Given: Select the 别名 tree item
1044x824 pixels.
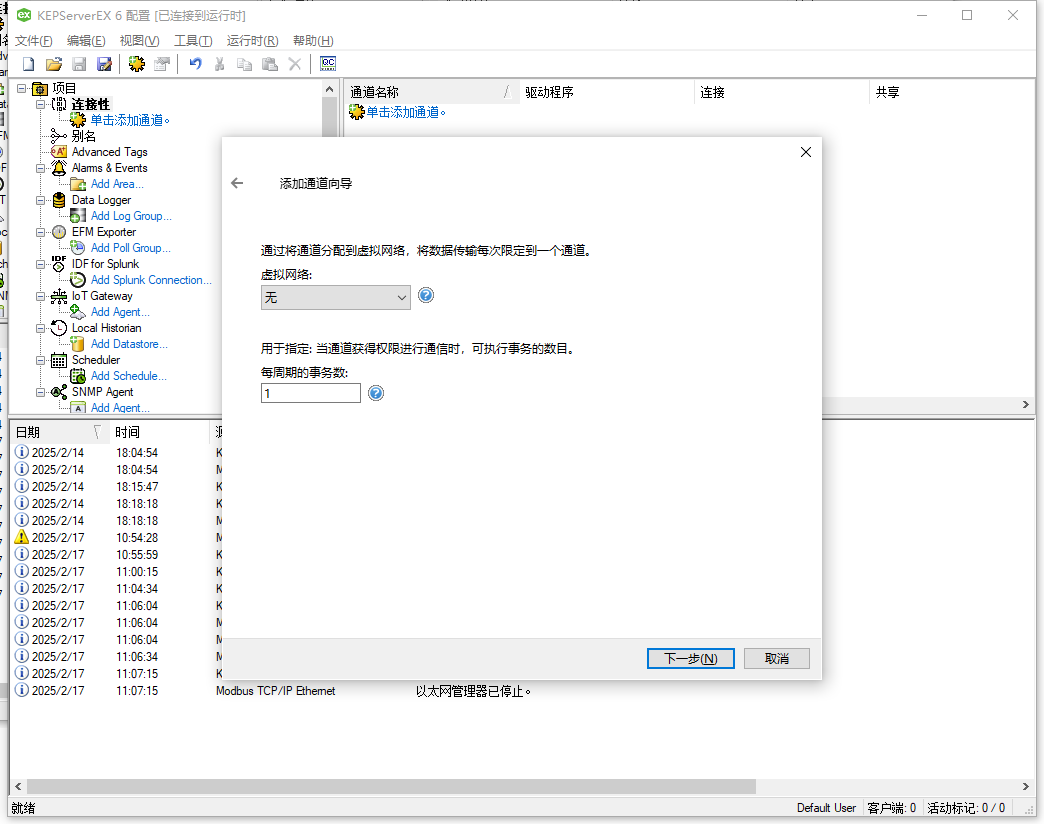Looking at the screenshot, I should pyautogui.click(x=83, y=136).
